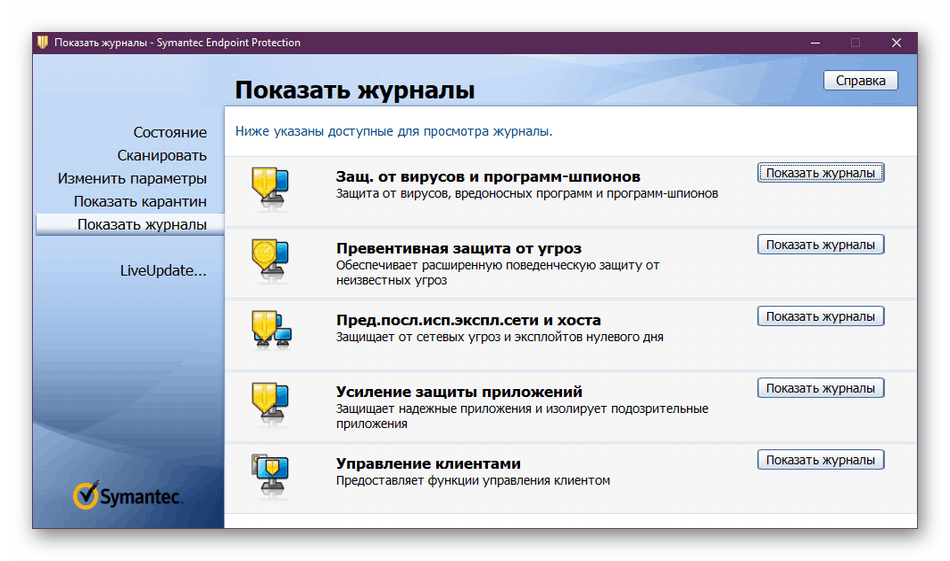Click the Превентивная защита от угроз clock shield icon
Image resolution: width=950 pixels, height=561 pixels.
pyautogui.click(x=270, y=260)
